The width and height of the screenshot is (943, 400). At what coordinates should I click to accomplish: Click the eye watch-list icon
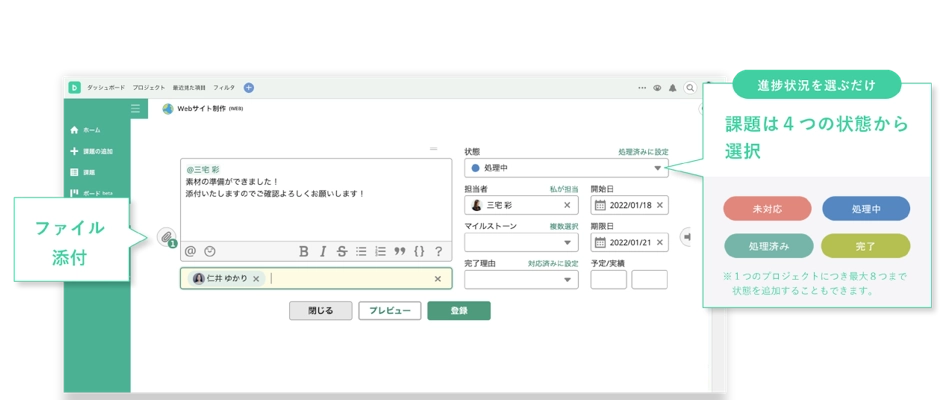click(657, 88)
